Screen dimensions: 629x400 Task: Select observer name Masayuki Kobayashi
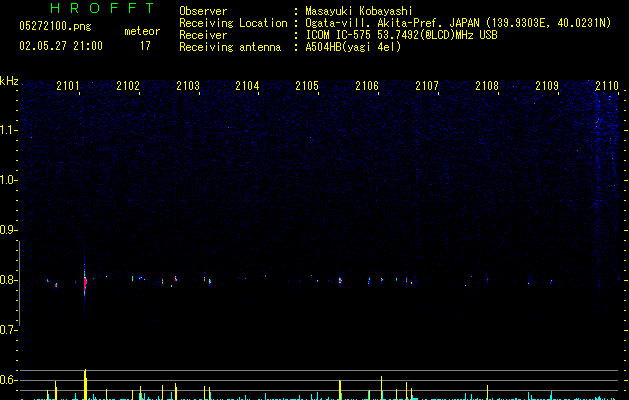tap(359, 11)
